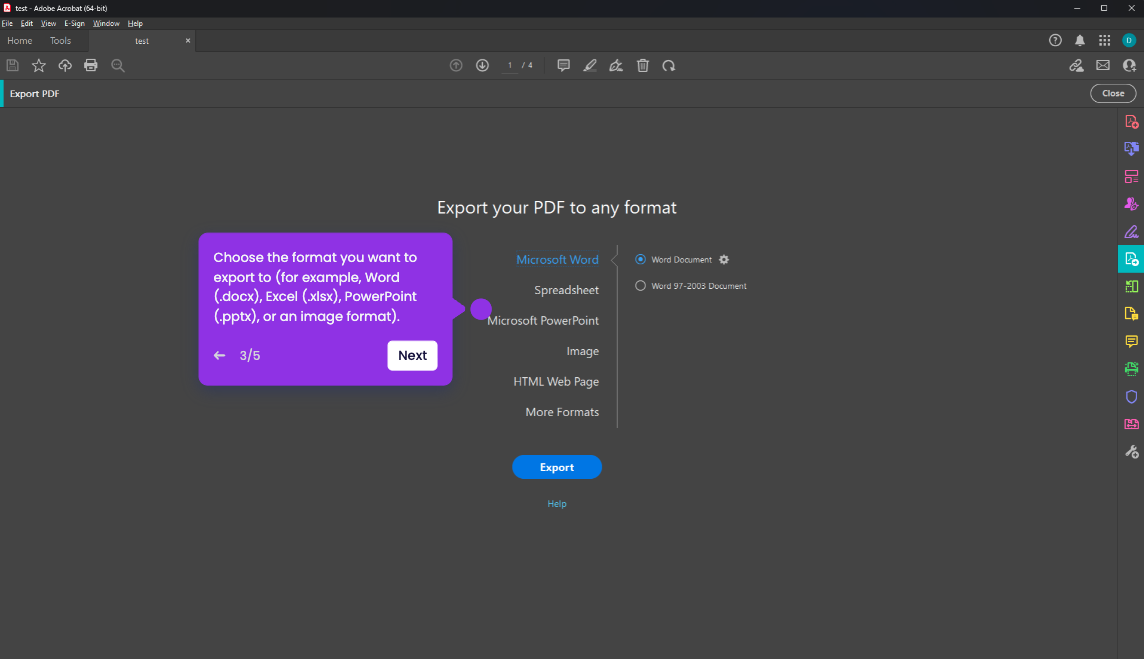Click the blue Export button
1144x659 pixels.
(557, 467)
